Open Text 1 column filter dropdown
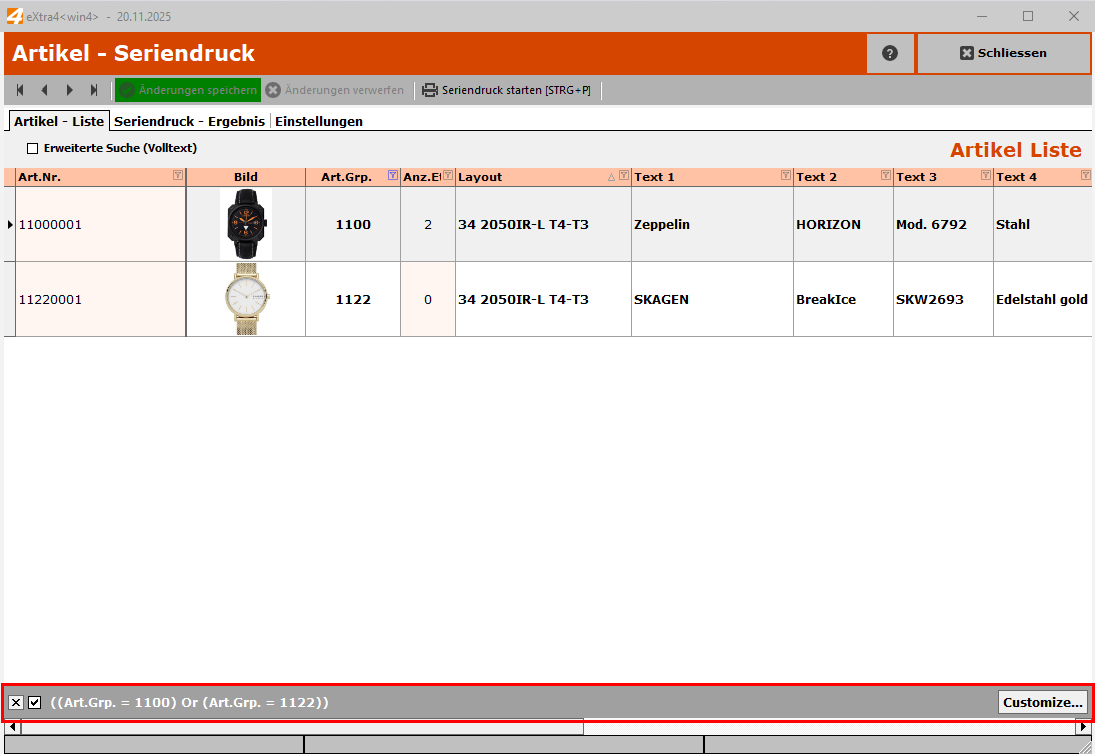The width and height of the screenshot is (1095, 754). 785,176
